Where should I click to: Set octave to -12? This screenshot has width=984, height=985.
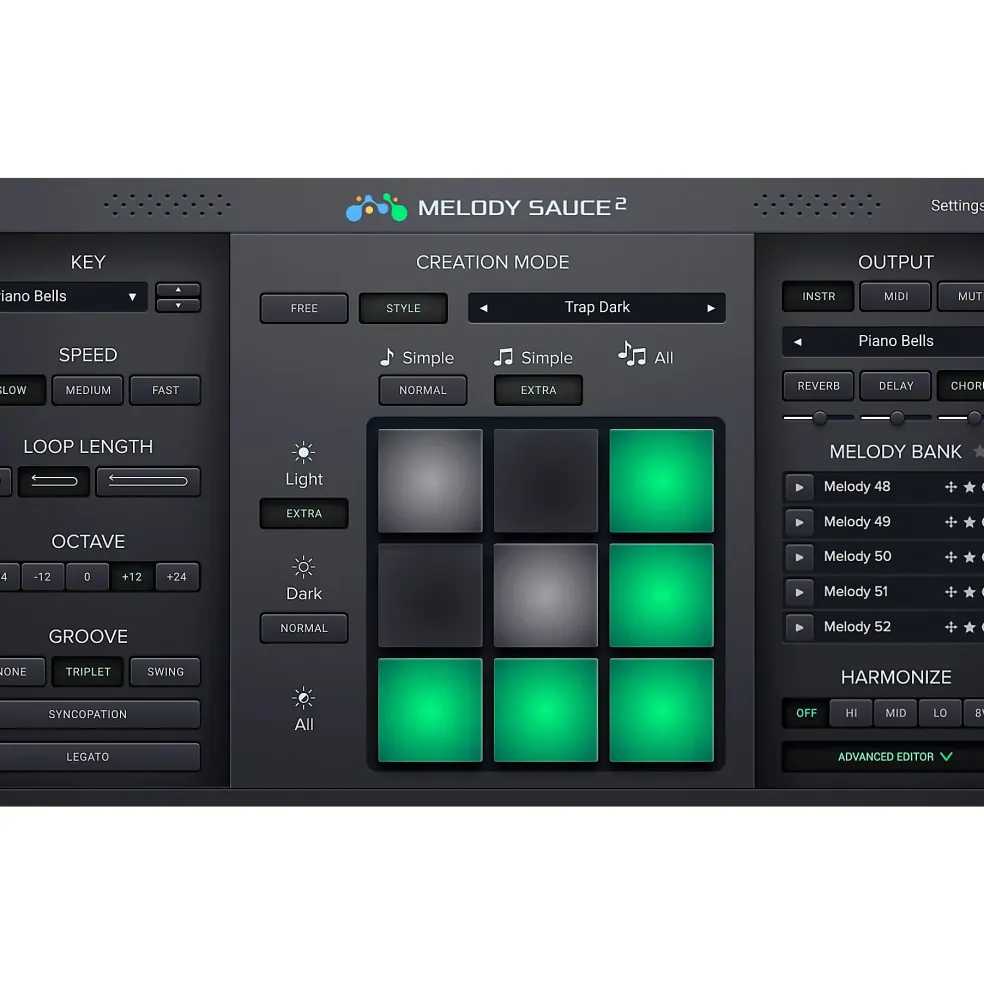pos(43,577)
